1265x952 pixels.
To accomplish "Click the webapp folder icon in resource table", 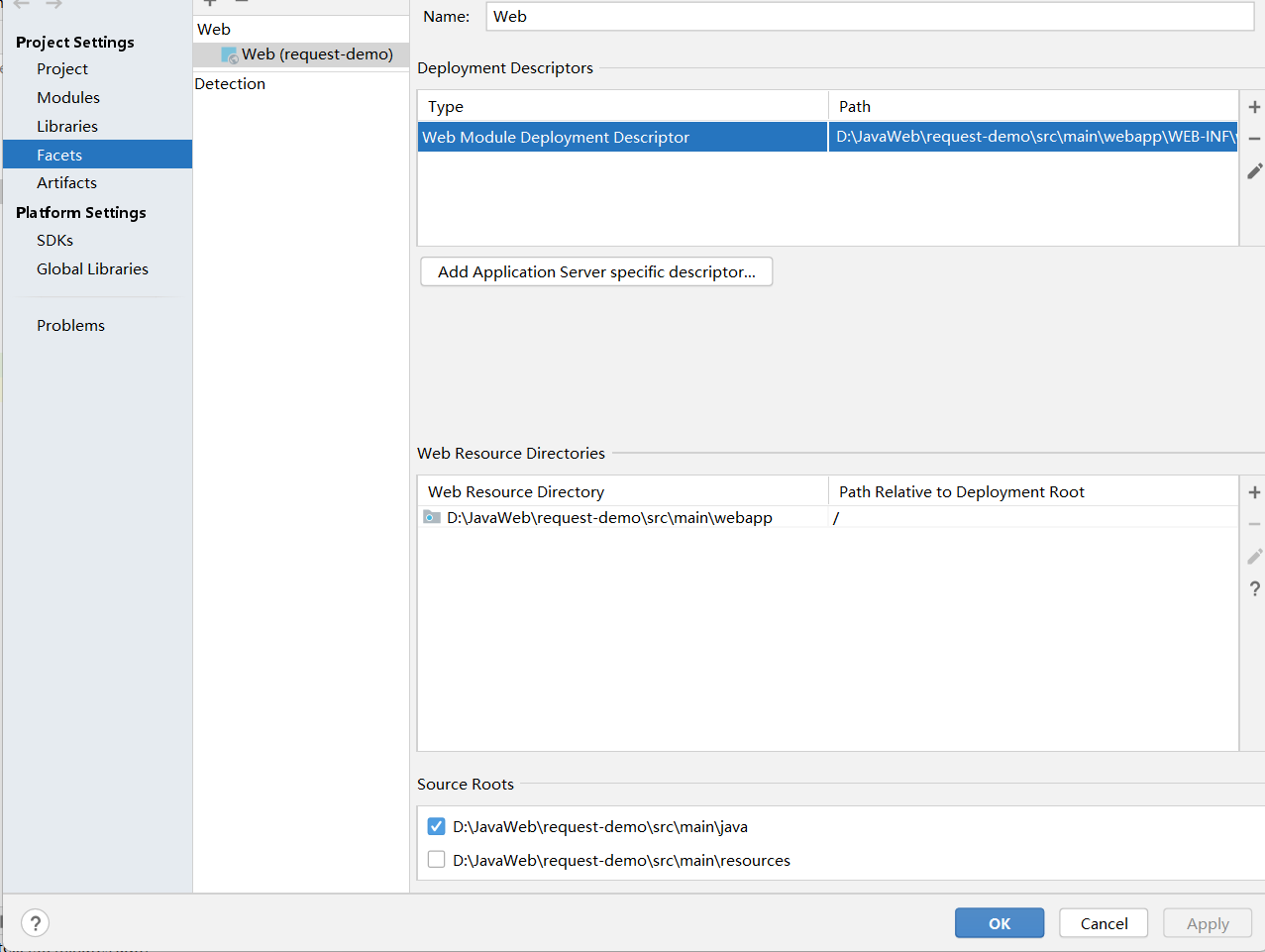I will [432, 517].
